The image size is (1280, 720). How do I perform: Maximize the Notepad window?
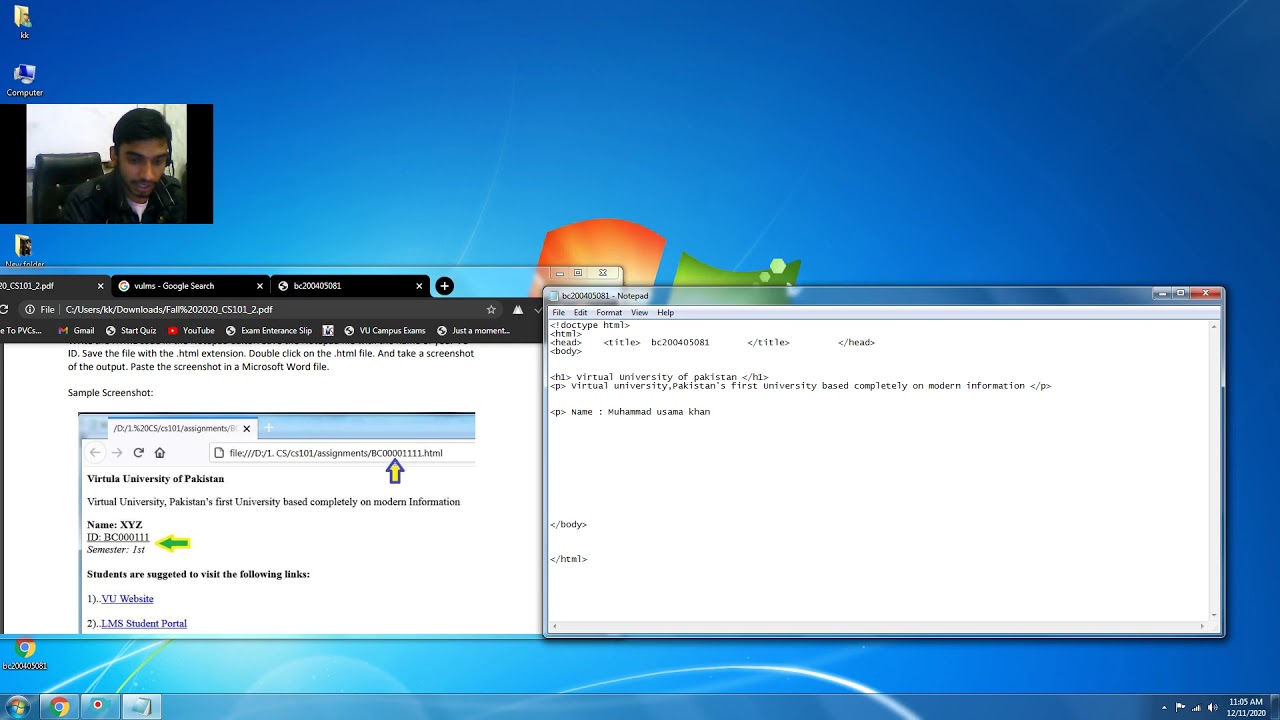click(1181, 294)
